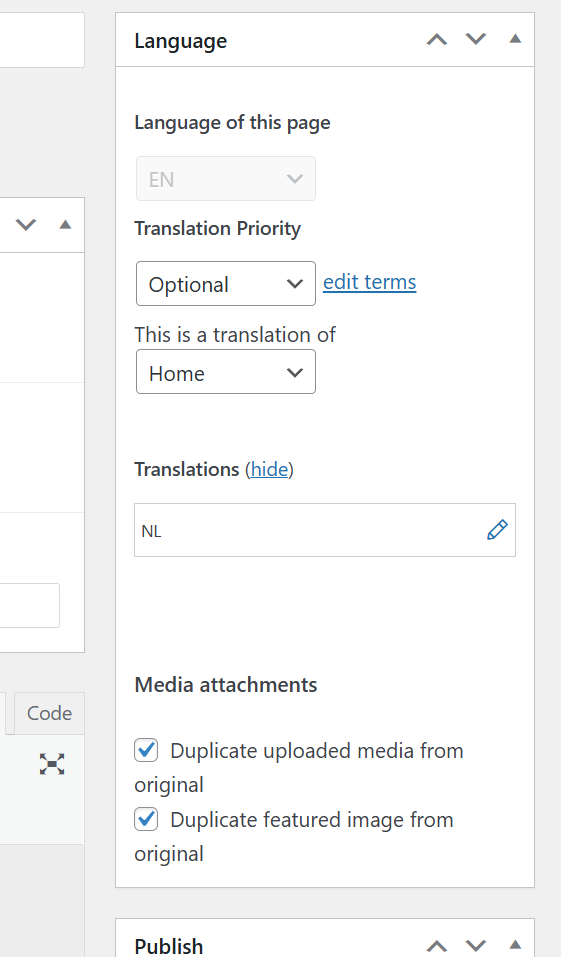Select the NL translation row
The image size is (561, 957).
click(325, 530)
